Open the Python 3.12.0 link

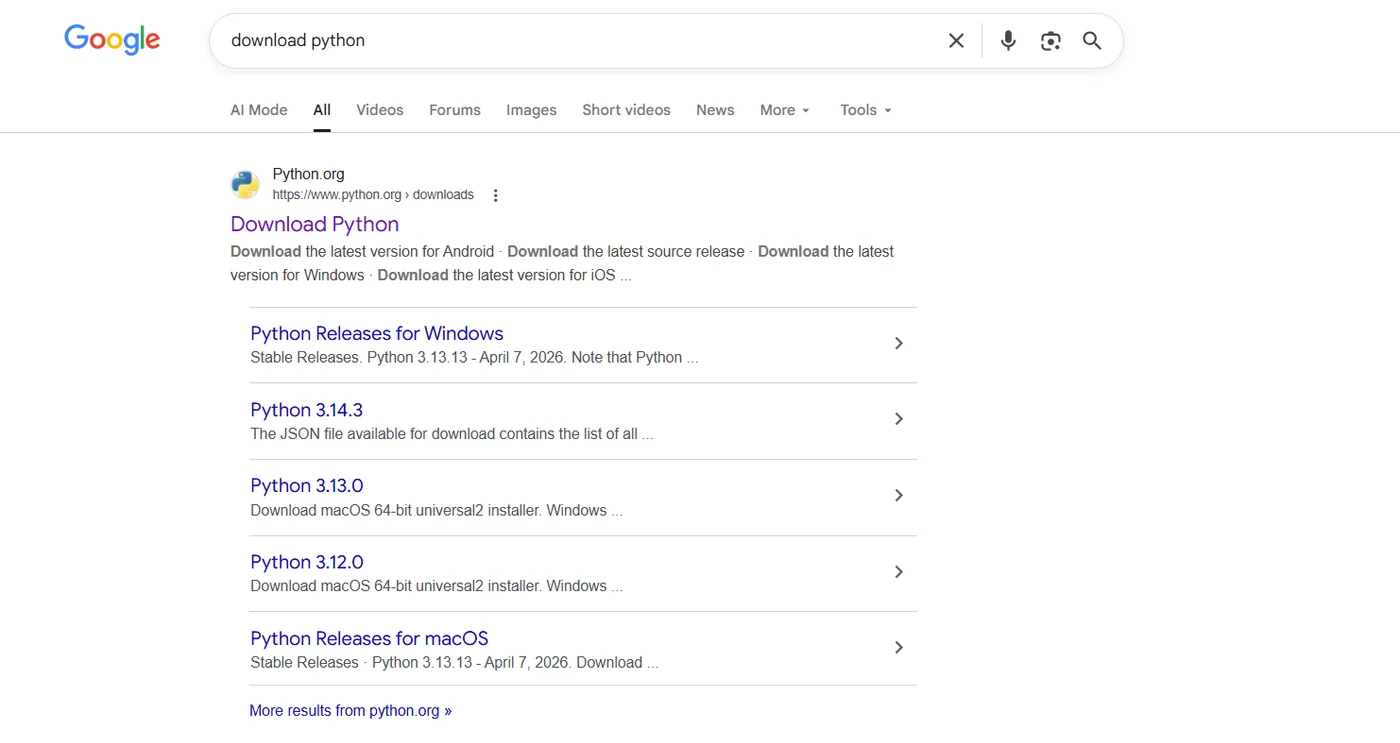(x=307, y=562)
